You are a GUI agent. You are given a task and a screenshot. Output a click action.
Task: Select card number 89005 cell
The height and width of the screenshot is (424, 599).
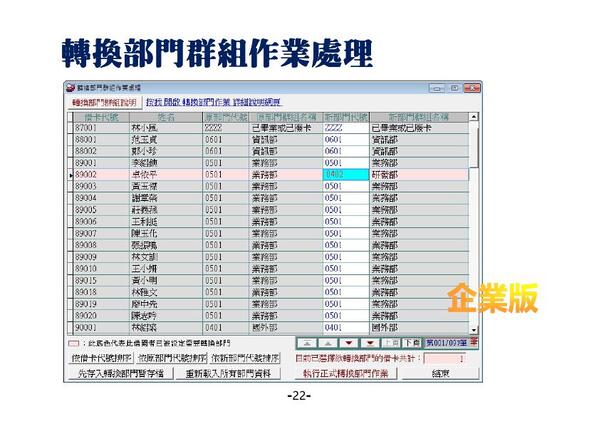click(101, 210)
